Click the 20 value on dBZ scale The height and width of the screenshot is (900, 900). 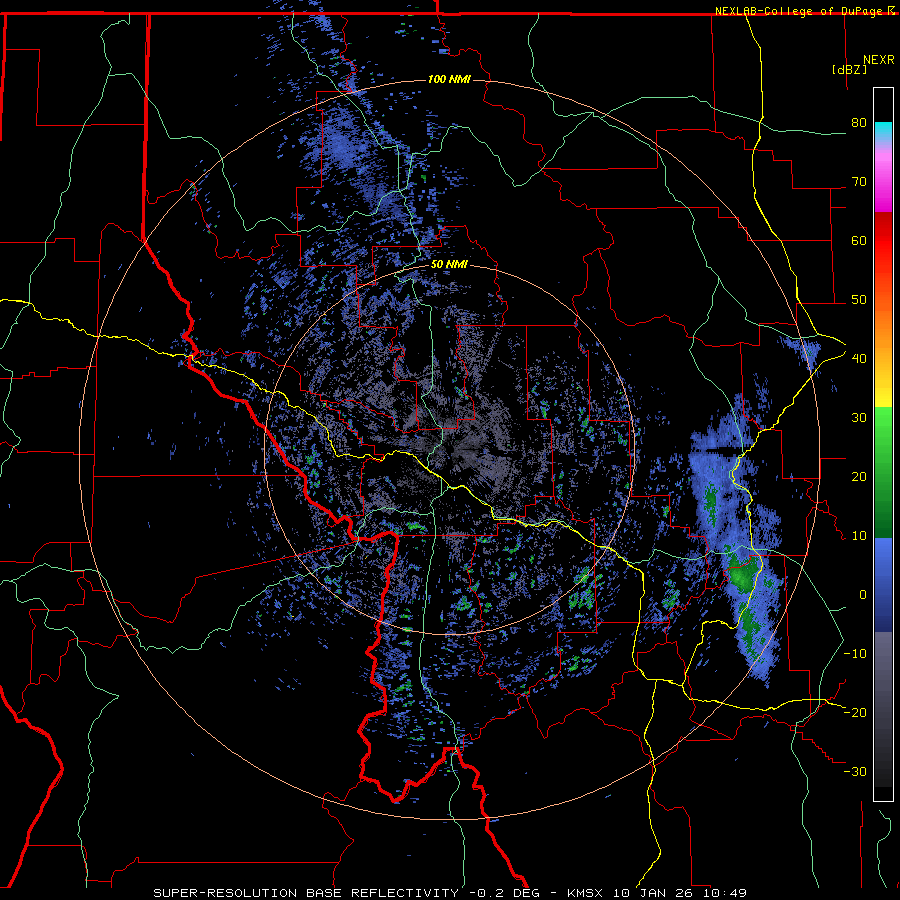[x=859, y=477]
